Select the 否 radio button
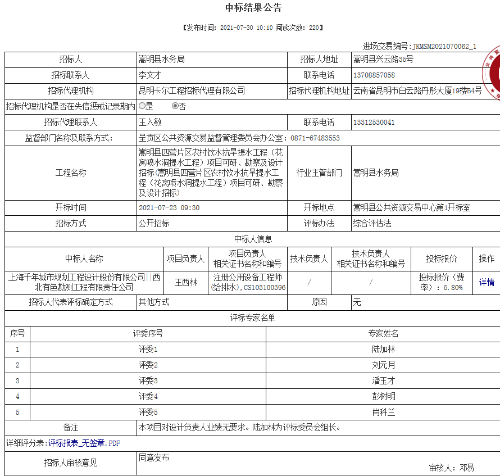Viewport: 500px width, 476px height. click(175, 106)
